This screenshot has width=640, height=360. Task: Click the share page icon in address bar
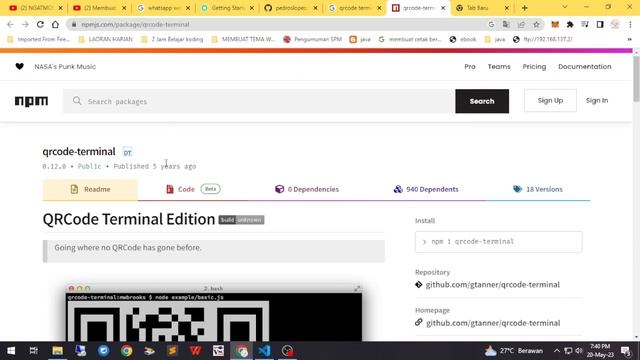521,24
